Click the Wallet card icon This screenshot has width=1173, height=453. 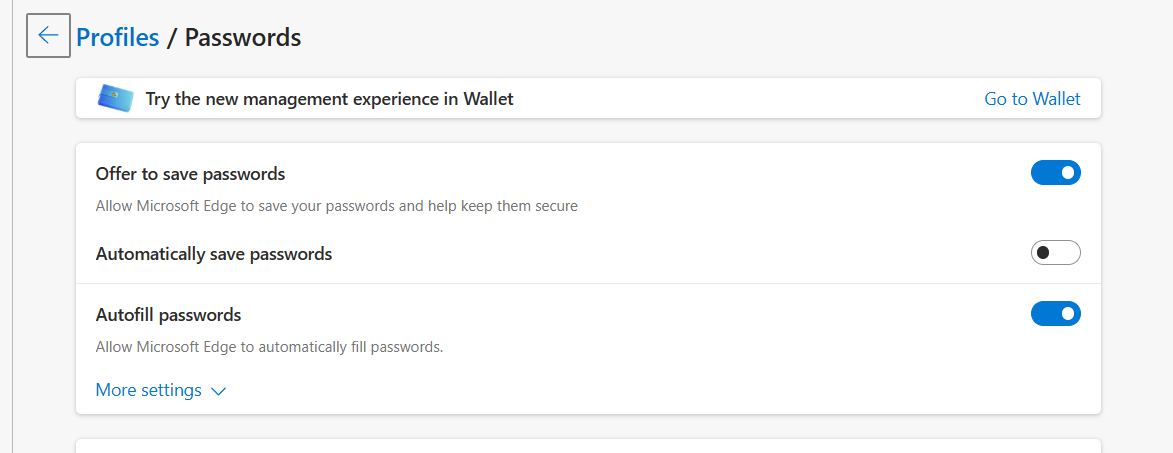(116, 98)
